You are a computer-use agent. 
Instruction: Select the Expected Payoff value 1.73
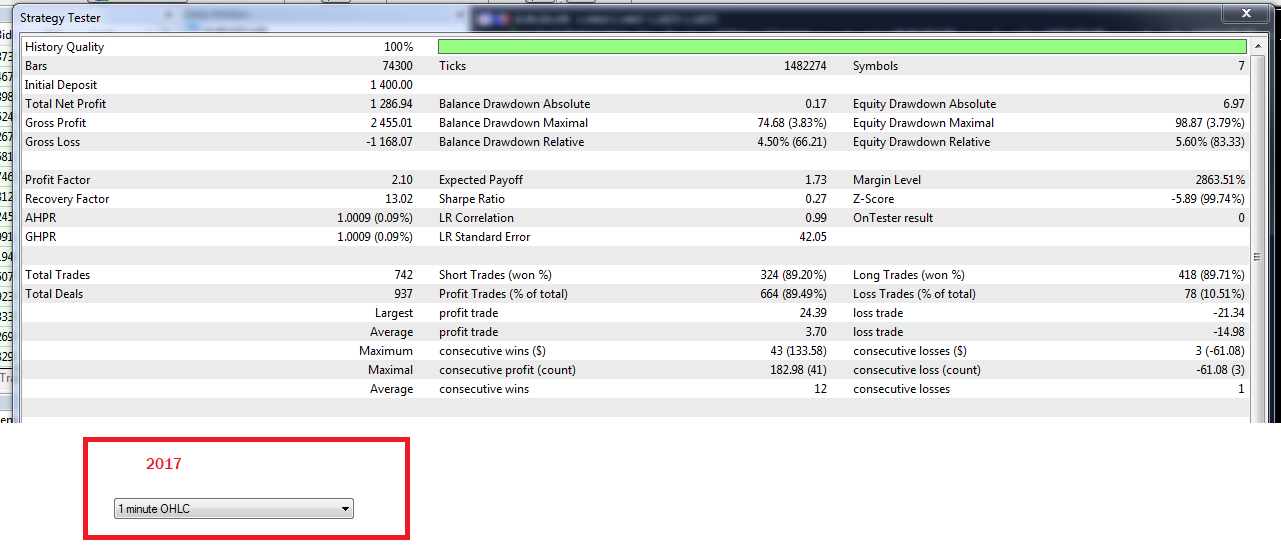click(815, 180)
